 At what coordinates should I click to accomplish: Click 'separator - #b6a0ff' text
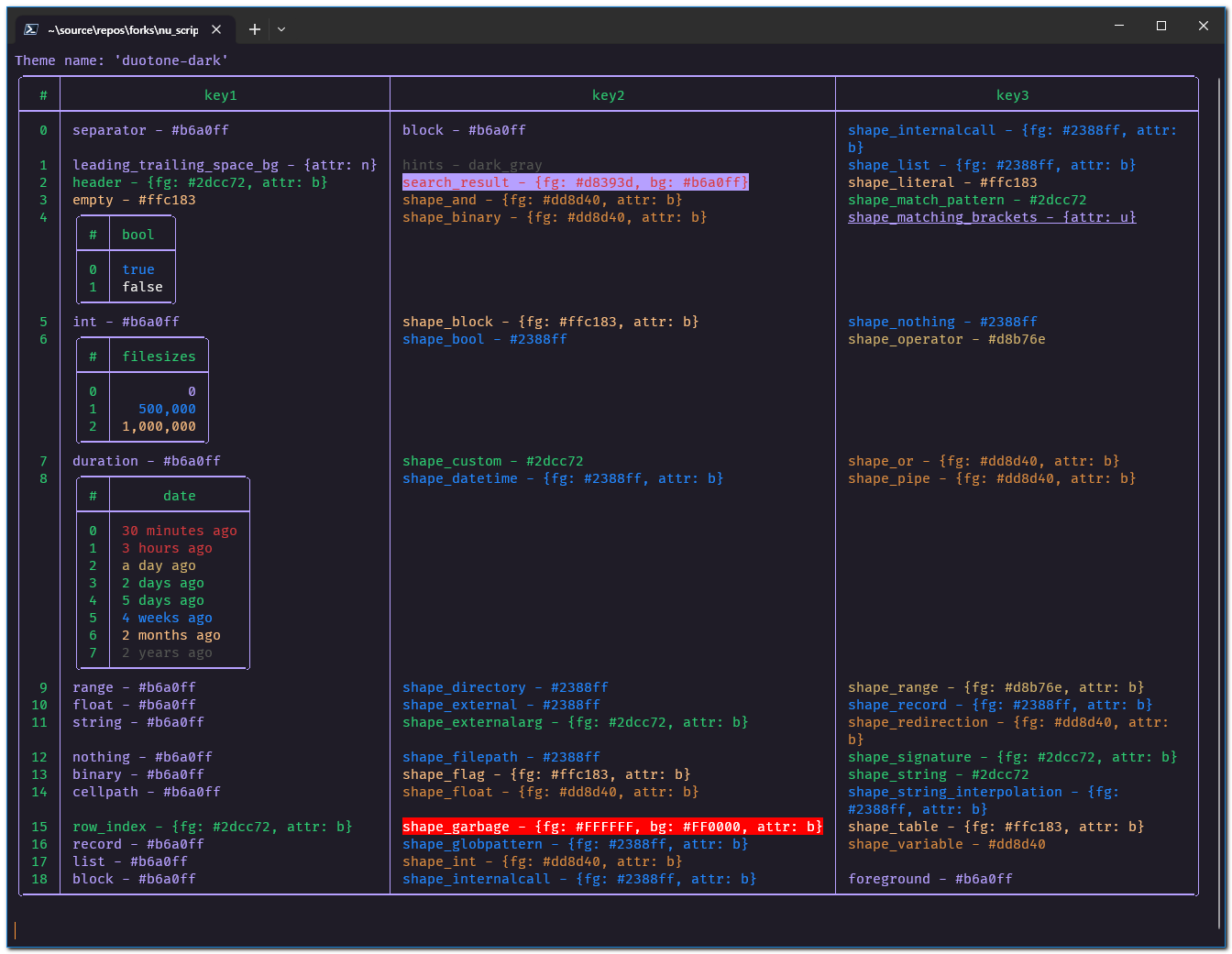tap(151, 130)
